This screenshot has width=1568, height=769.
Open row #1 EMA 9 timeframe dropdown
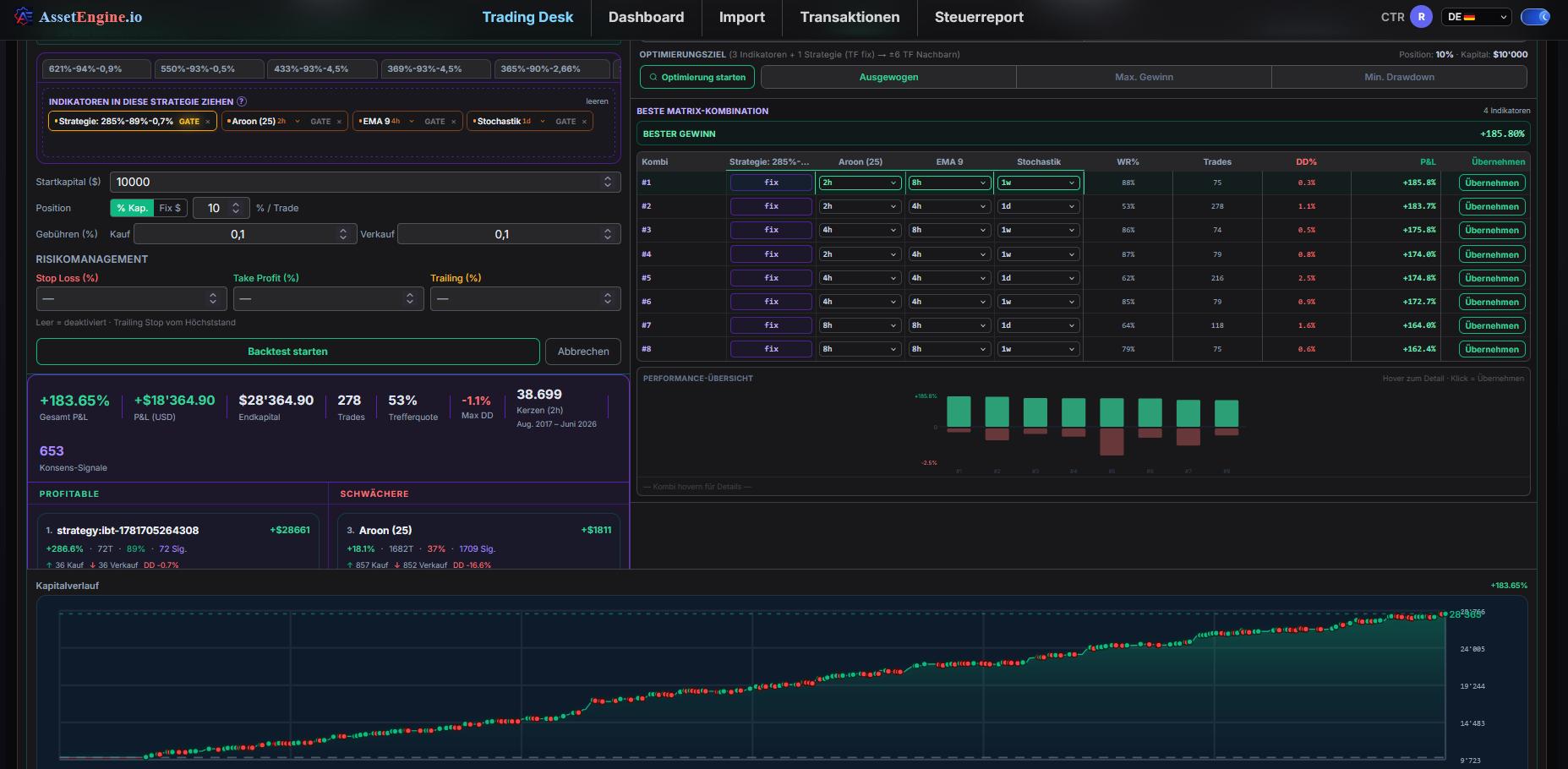coord(949,183)
